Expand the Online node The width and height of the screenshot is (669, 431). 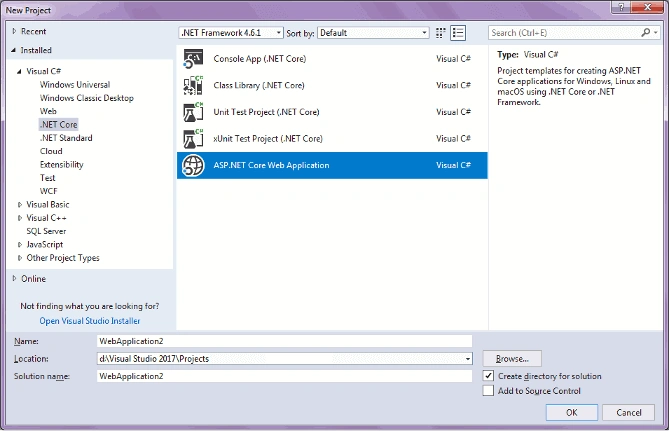(14, 278)
